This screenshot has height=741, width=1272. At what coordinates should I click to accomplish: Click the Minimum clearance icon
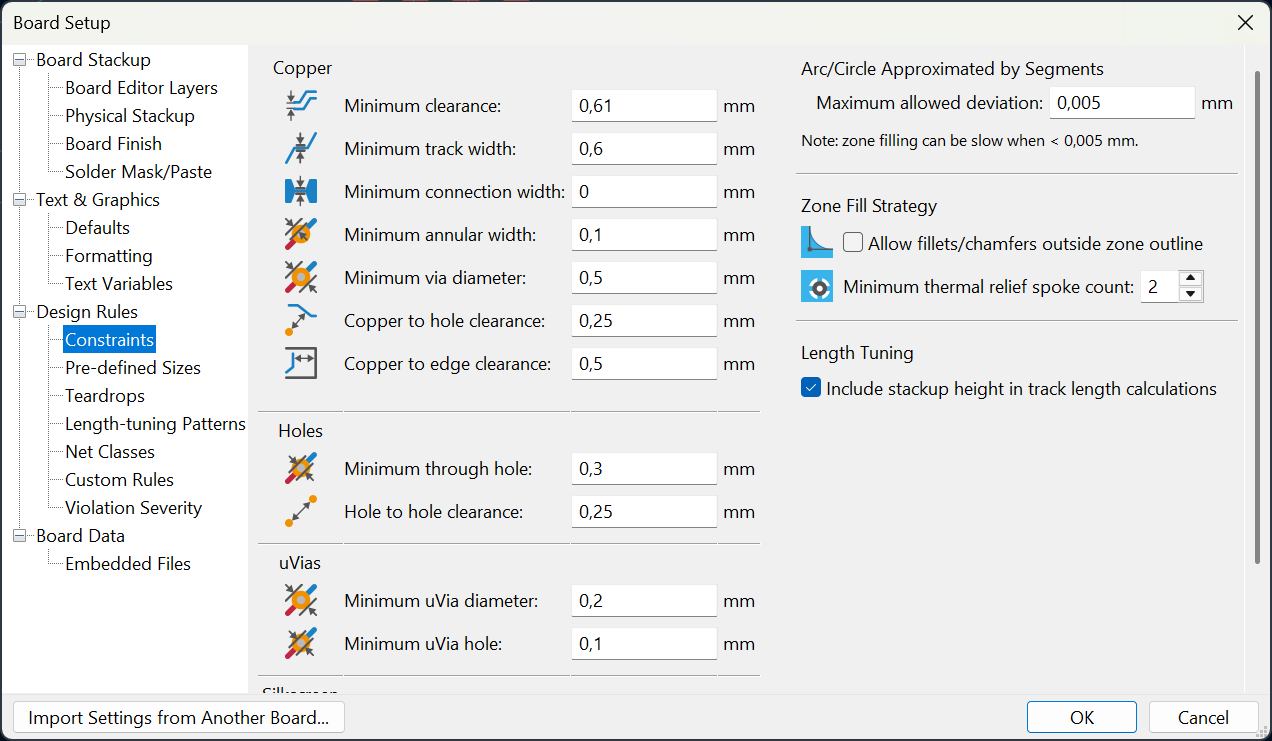pyautogui.click(x=300, y=105)
